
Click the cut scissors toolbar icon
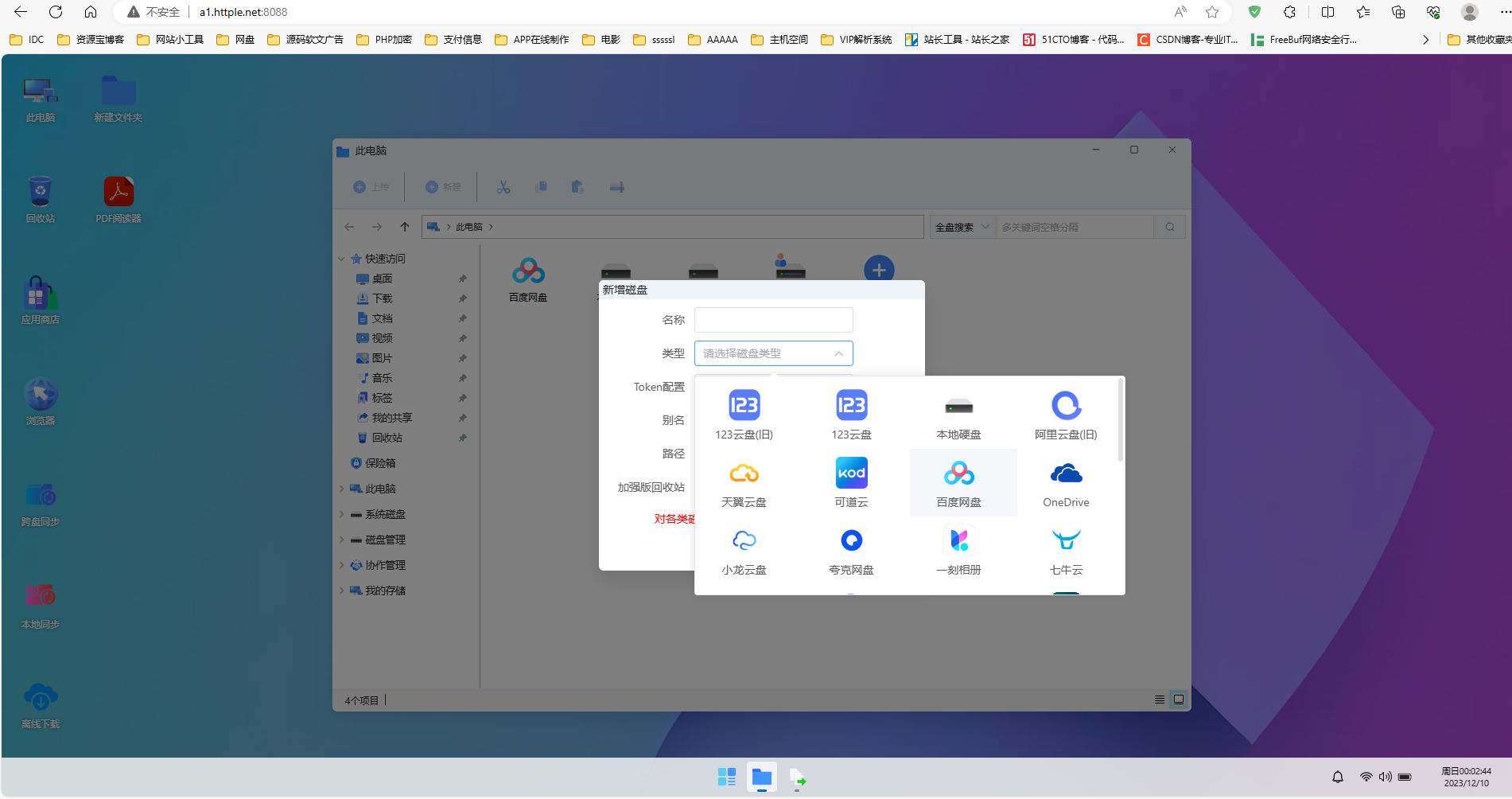[x=503, y=187]
